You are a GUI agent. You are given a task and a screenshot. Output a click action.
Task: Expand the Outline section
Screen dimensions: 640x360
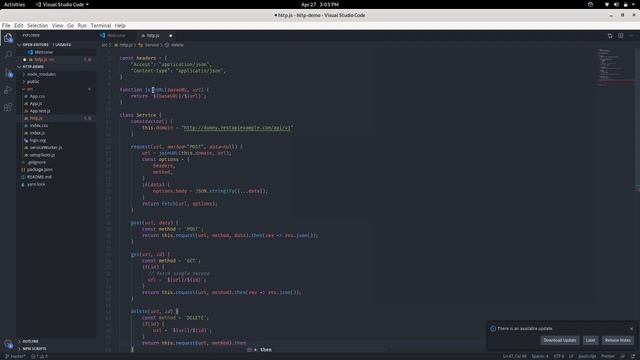(30, 341)
